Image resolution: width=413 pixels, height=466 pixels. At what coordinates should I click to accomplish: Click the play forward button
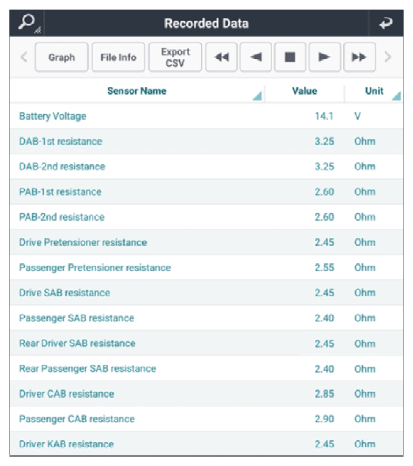pos(325,57)
